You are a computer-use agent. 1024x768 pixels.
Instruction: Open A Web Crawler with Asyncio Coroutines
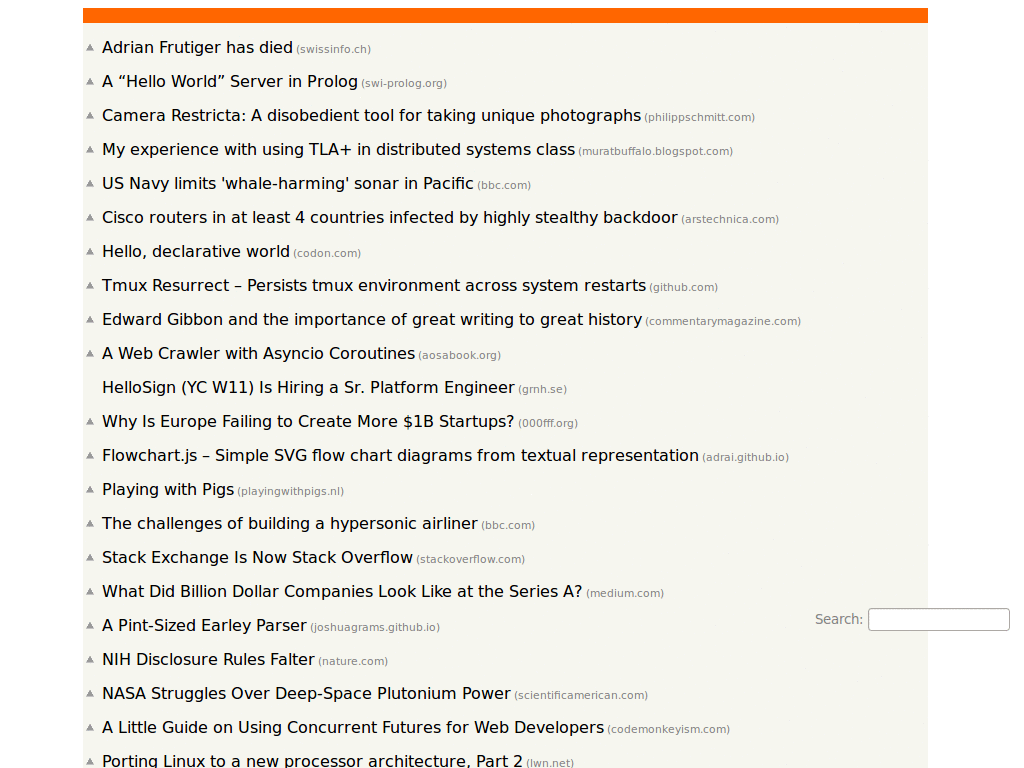(259, 353)
